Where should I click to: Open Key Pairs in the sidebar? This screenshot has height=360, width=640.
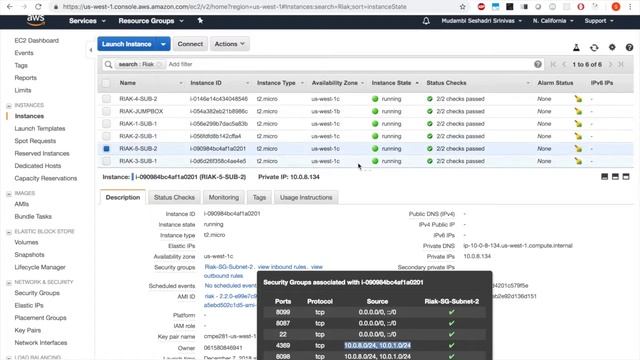click(x=28, y=330)
